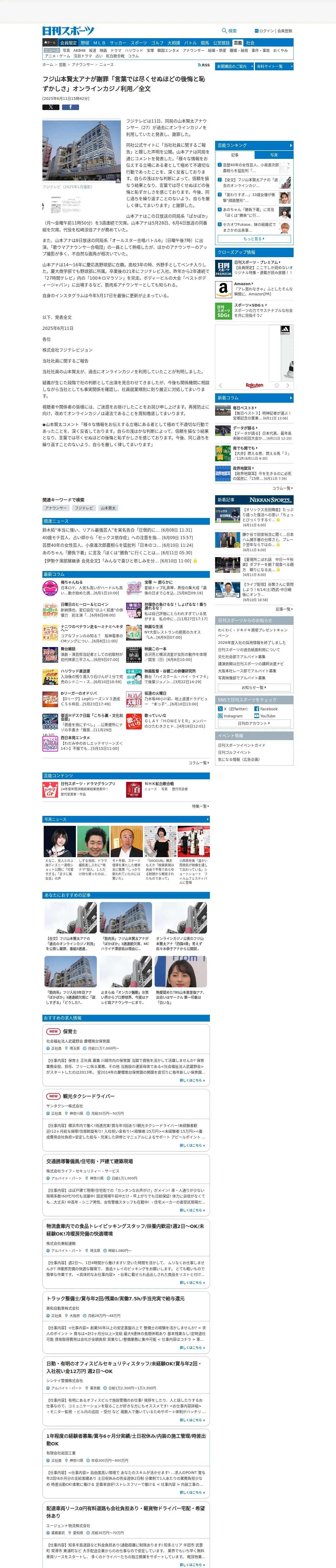Viewport: 336px width, 1568px height.
Task: Open the 韓国エンタメ sub-navigation link
Action: pos(168,50)
